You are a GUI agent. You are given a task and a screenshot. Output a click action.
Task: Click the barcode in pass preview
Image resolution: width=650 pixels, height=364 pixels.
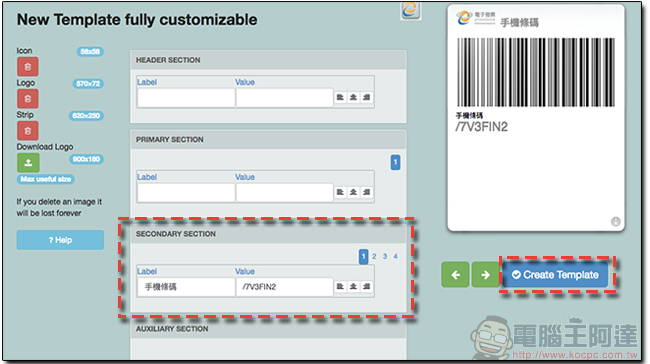point(536,73)
